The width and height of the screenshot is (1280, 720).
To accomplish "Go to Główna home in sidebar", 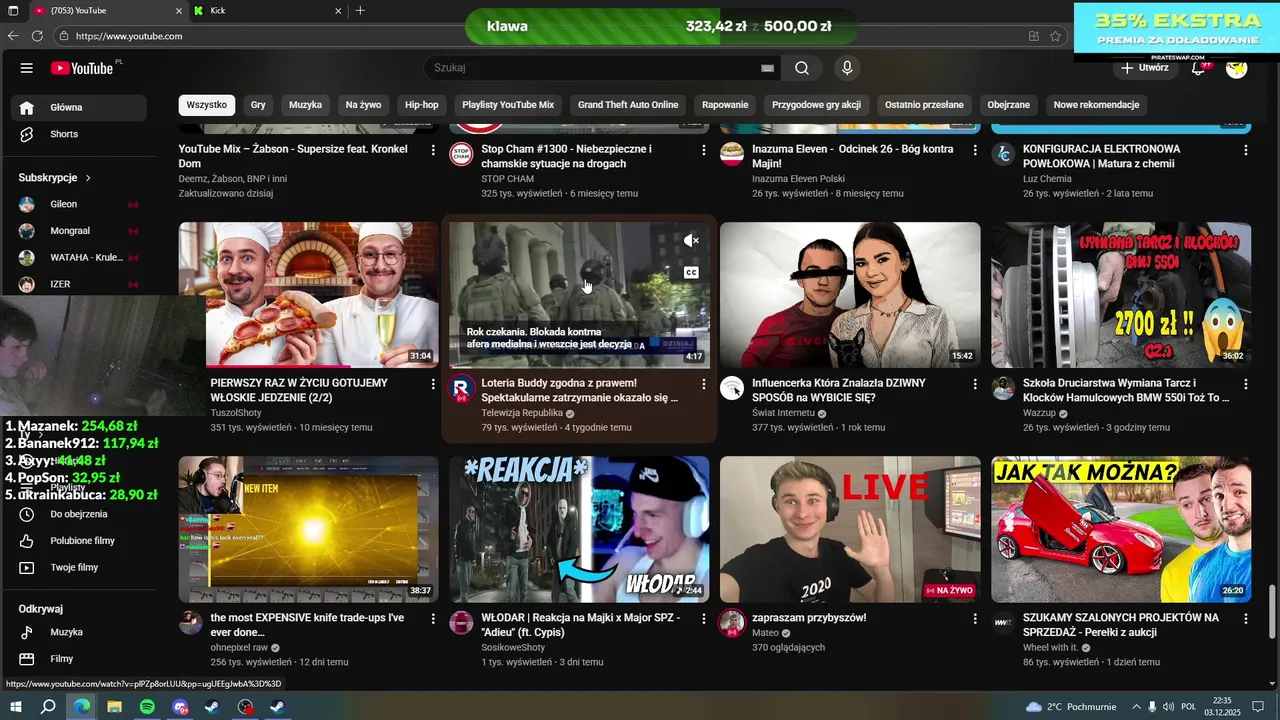I will (x=79, y=107).
